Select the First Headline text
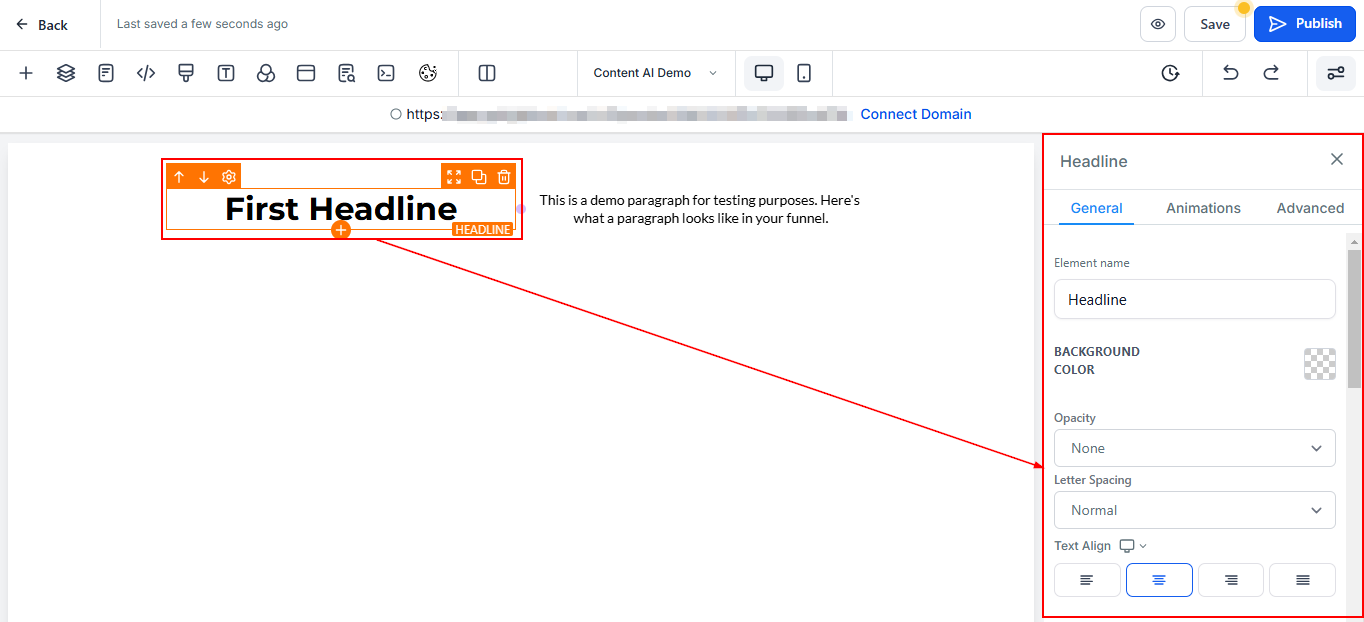 341,208
